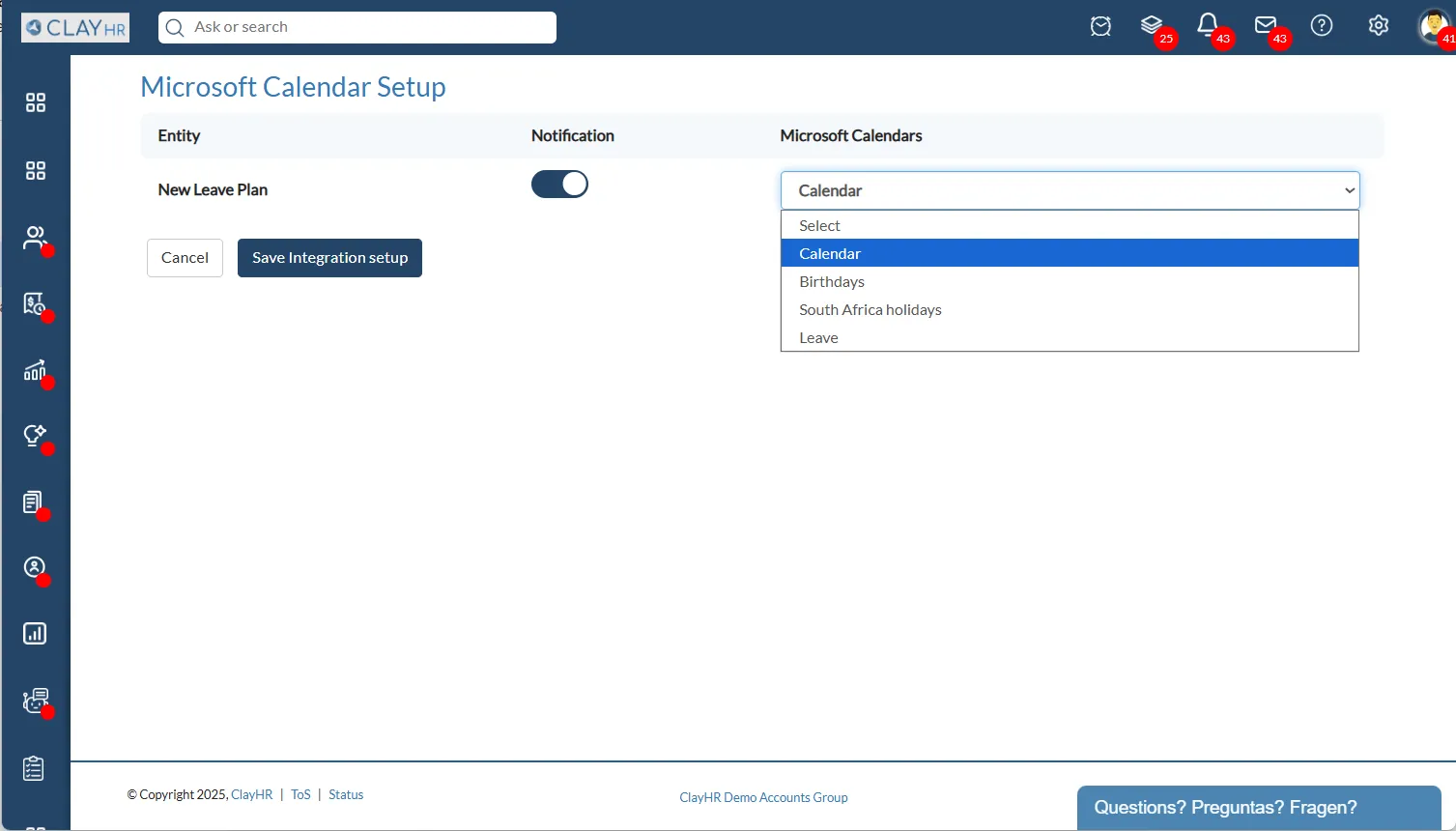This screenshot has width=1456, height=831.
Task: Open the circled person sidebar icon
Action: click(35, 567)
